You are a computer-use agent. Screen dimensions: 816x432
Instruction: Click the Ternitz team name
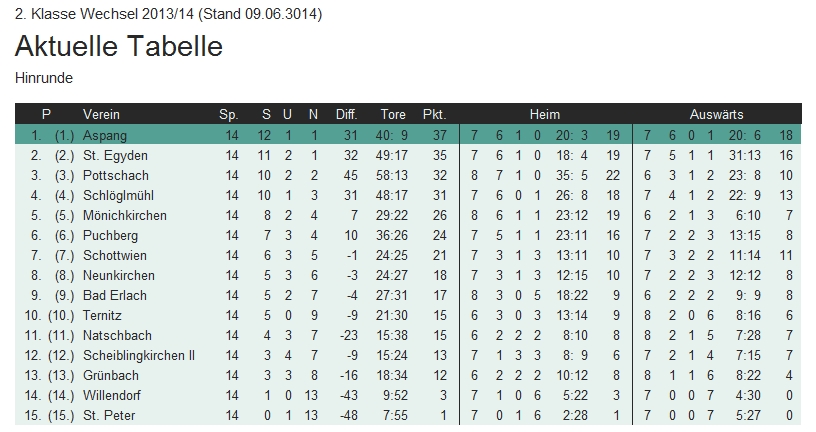coord(103,315)
